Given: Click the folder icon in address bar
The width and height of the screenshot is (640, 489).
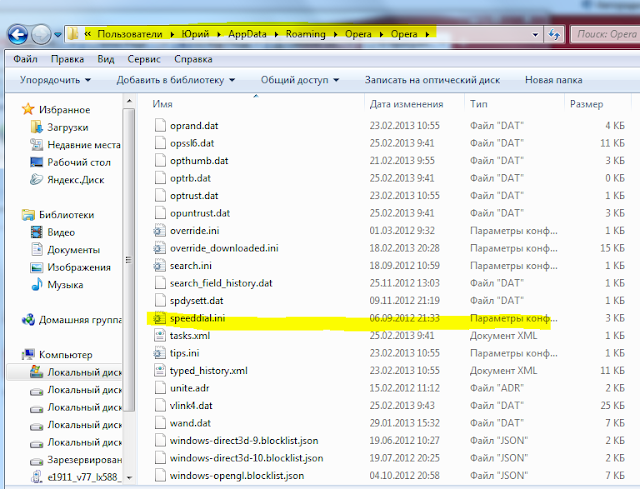Looking at the screenshot, I should click(73, 34).
